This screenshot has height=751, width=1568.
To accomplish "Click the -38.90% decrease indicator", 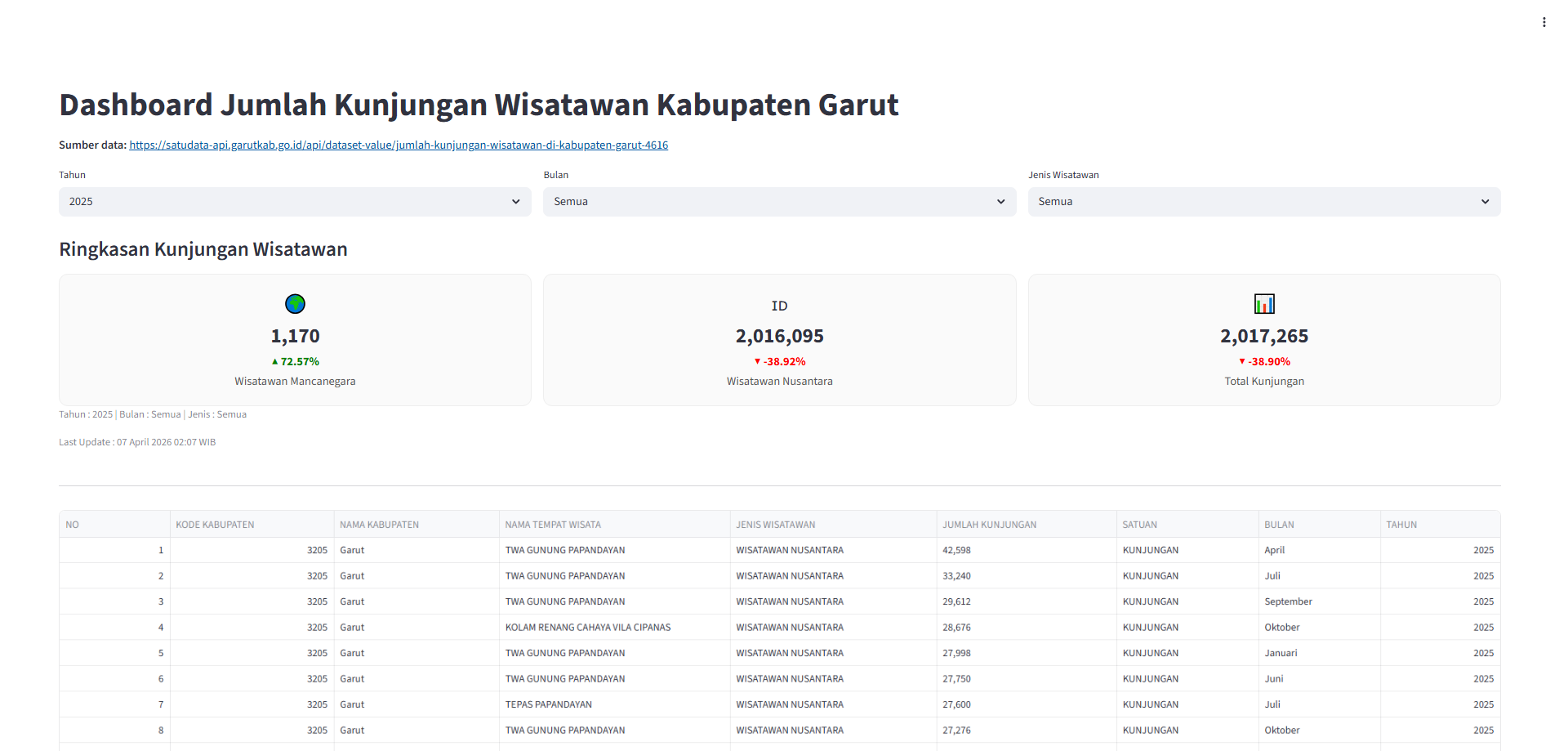I will (1264, 361).
